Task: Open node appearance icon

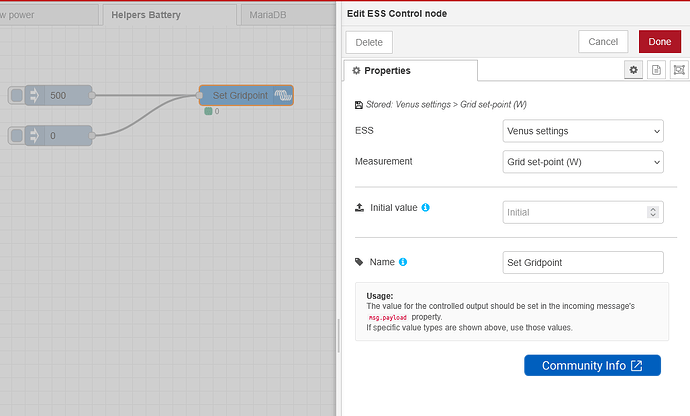Action: point(679,70)
